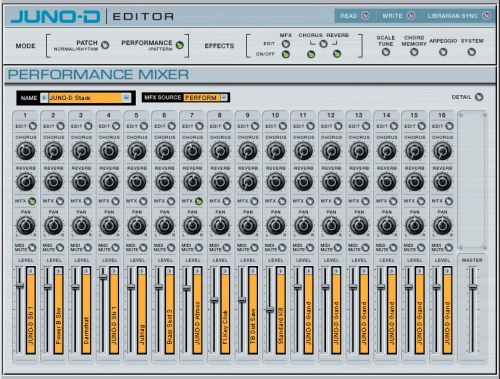The width and height of the screenshot is (500, 379).
Task: Click the REVERB knob on part 9
Action: point(248,182)
